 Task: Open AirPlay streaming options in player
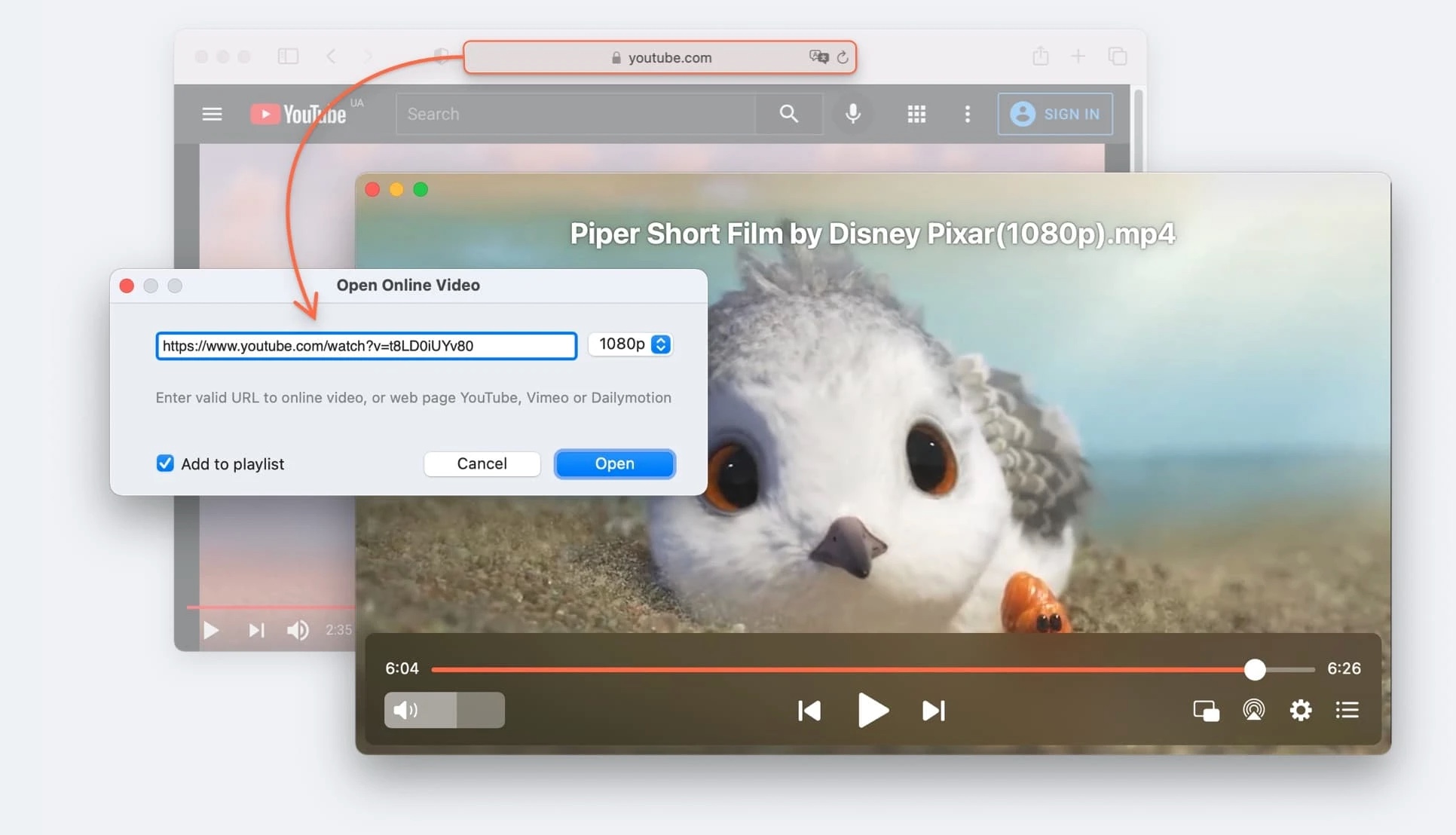click(x=1253, y=710)
